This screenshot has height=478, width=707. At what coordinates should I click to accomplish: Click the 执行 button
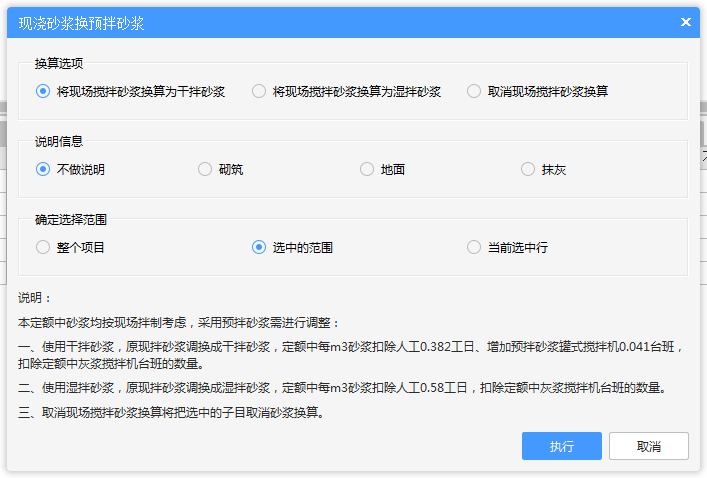pos(562,446)
